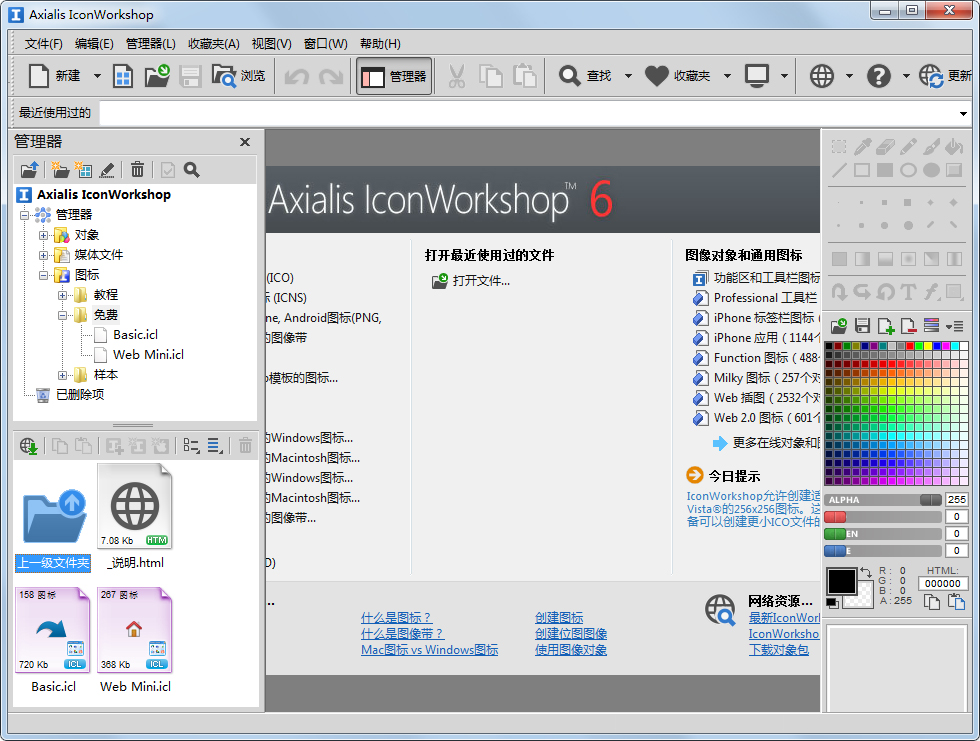980x741 pixels.
Task: Open the new icon project grid button
Action: [x=122, y=76]
